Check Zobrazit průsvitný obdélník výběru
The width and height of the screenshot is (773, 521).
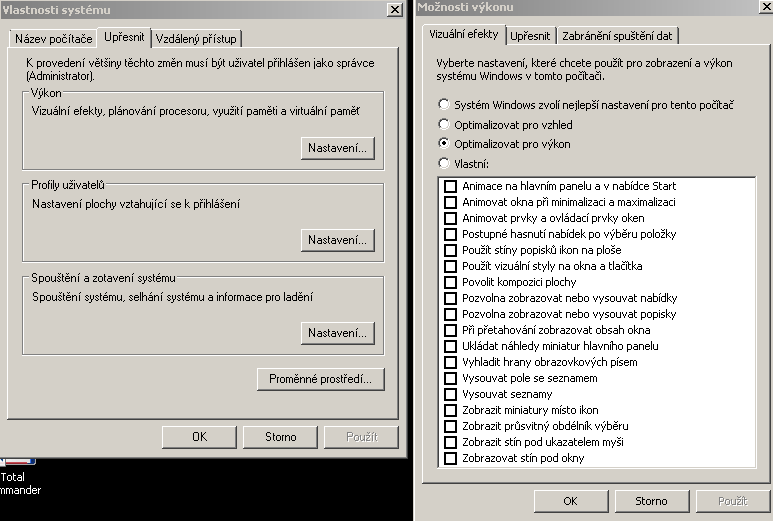(451, 426)
